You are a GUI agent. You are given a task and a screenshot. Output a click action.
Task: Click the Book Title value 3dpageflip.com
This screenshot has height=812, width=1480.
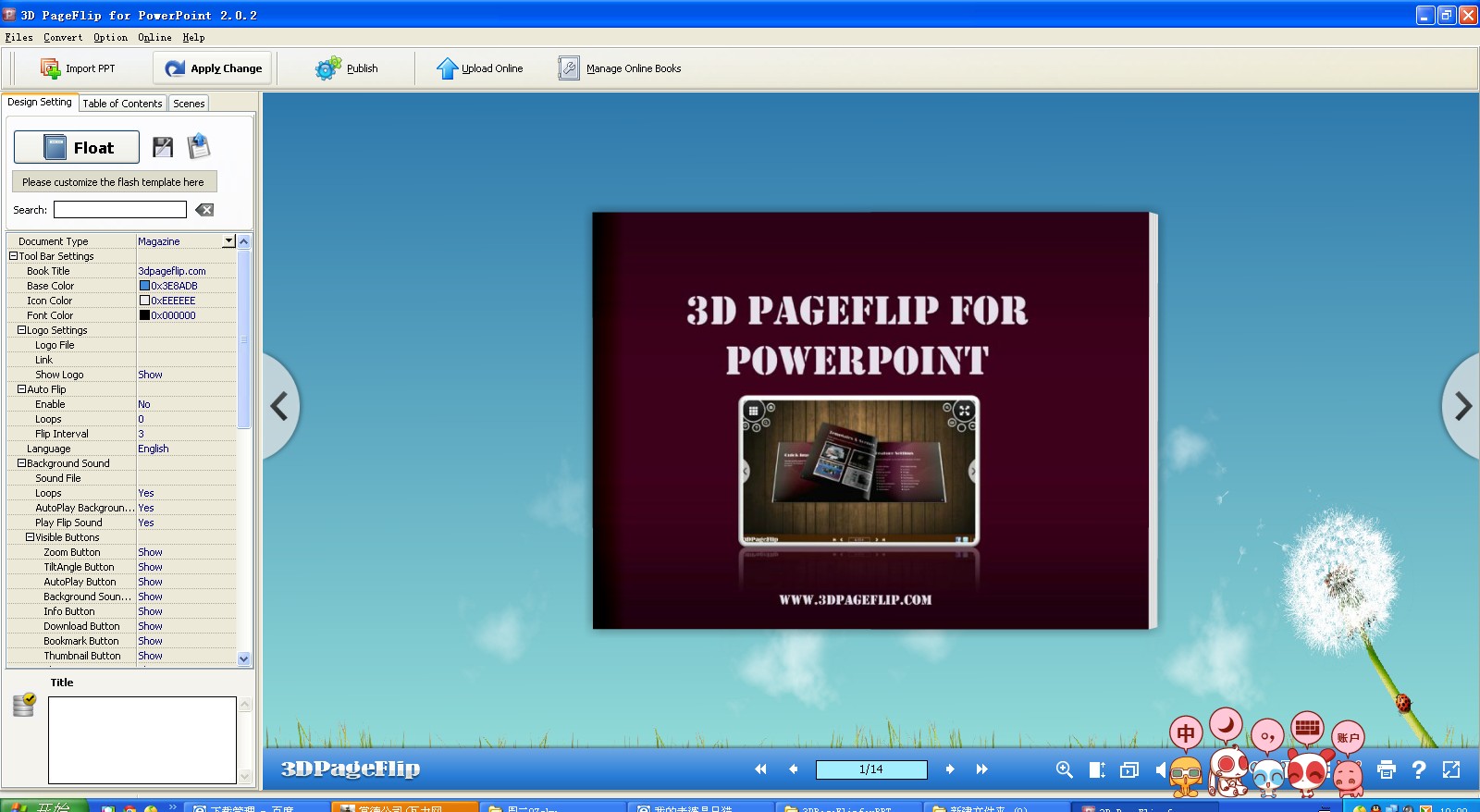(172, 271)
